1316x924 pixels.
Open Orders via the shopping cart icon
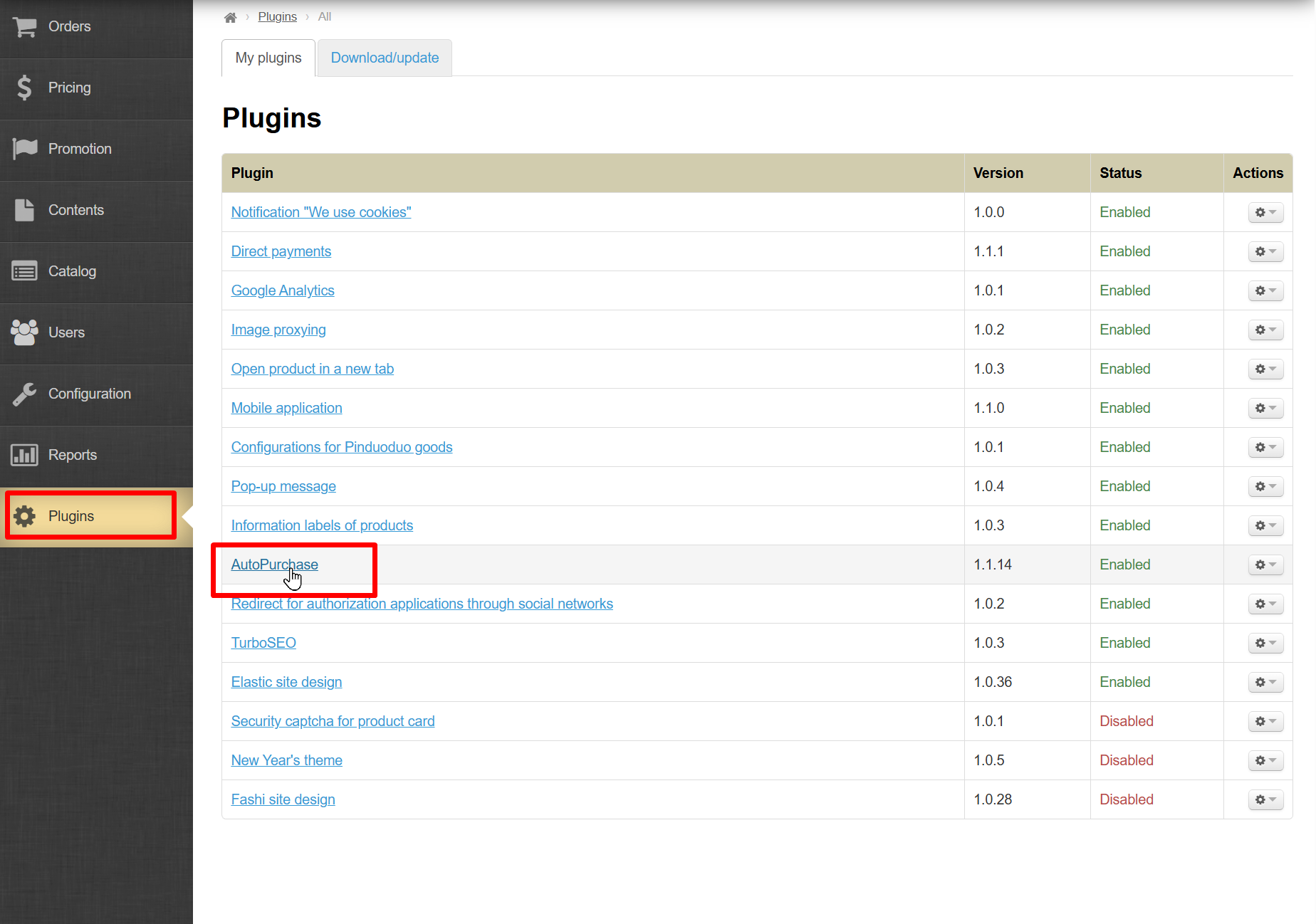coord(25,27)
